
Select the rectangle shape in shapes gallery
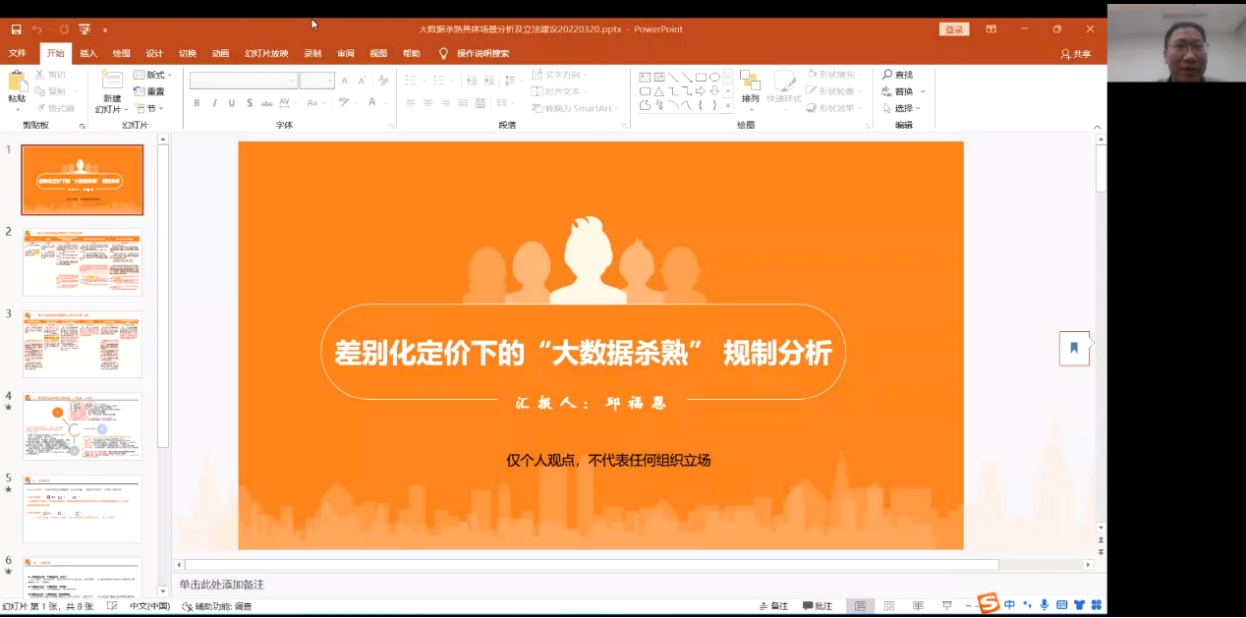[701, 77]
